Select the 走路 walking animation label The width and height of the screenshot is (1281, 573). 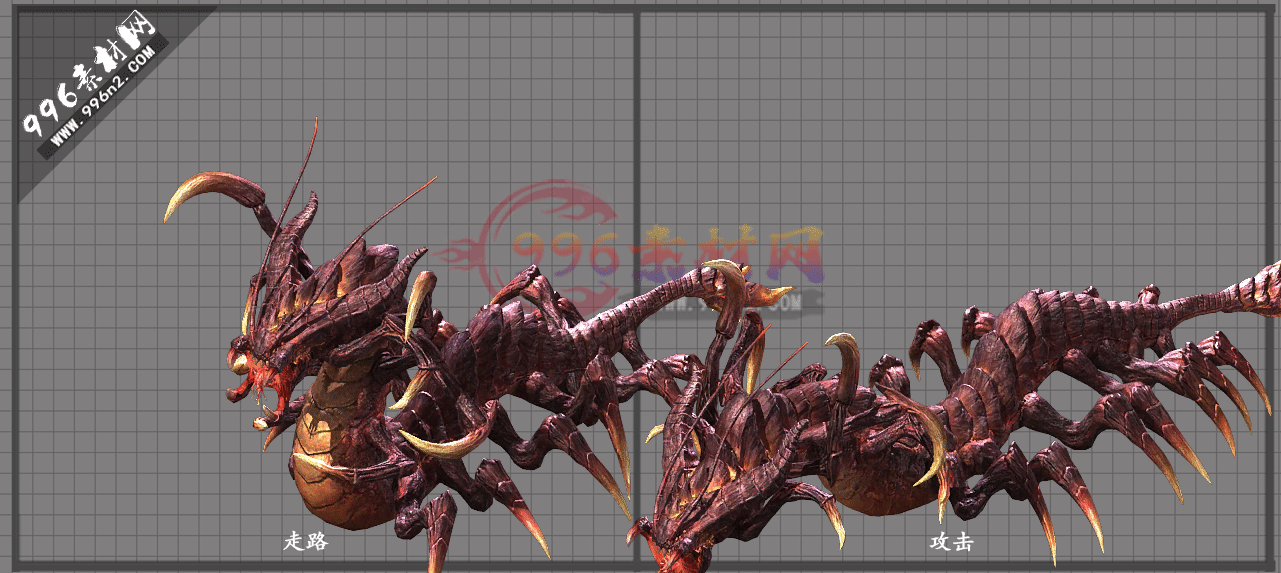(305, 541)
